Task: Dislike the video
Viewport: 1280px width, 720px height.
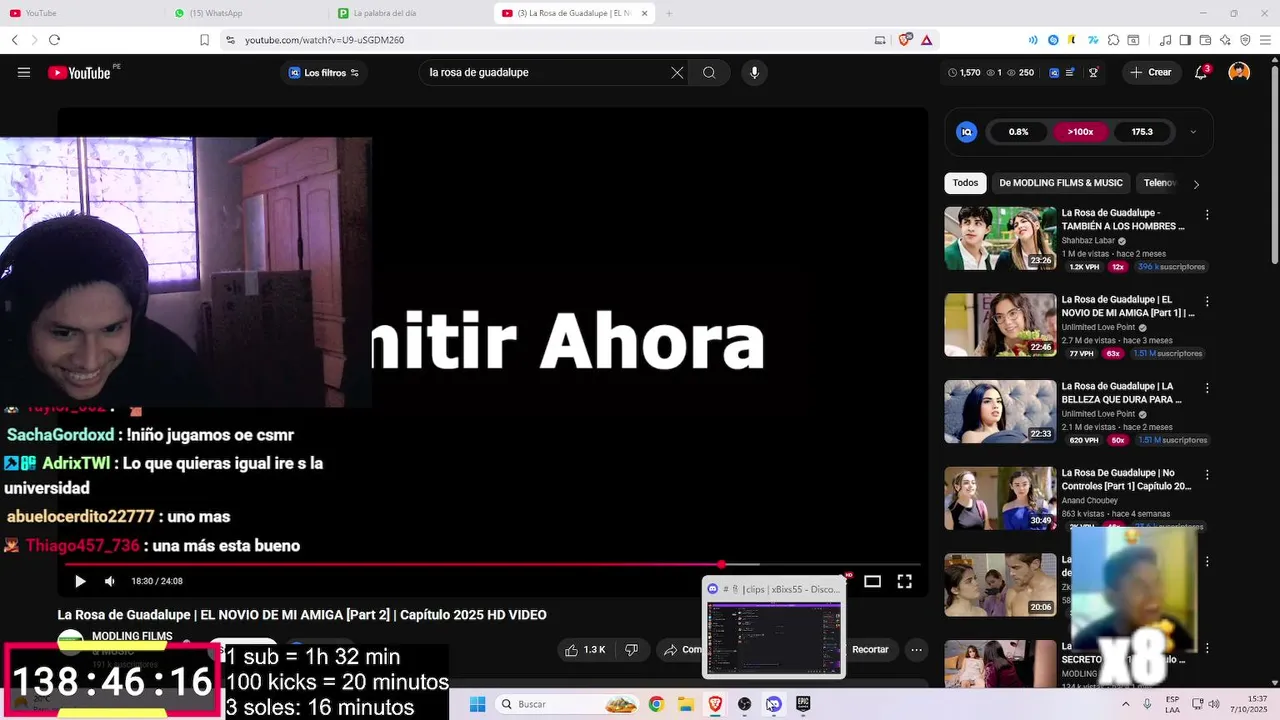Action: [x=631, y=650]
